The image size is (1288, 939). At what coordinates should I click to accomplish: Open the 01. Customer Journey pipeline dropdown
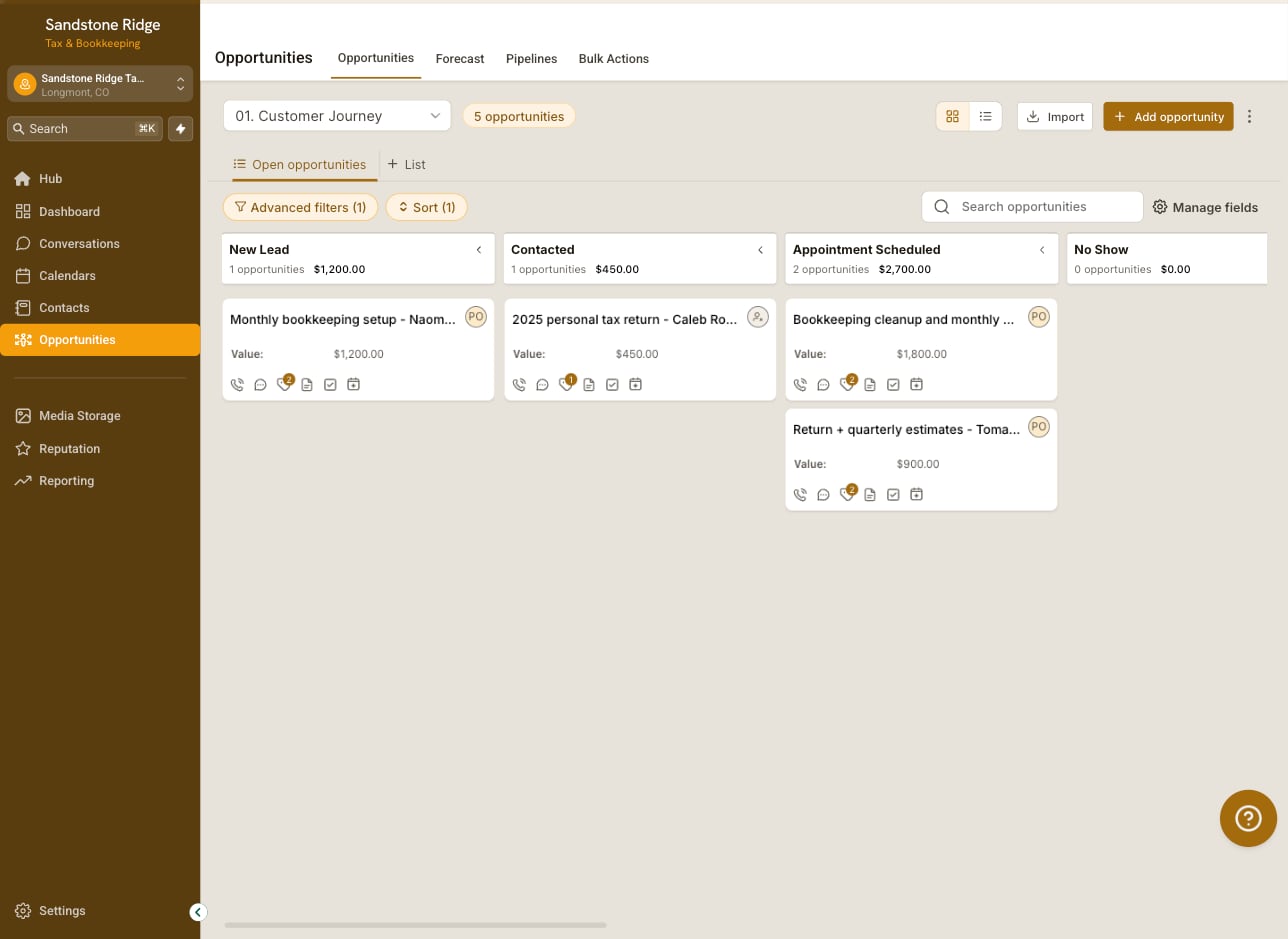[337, 116]
